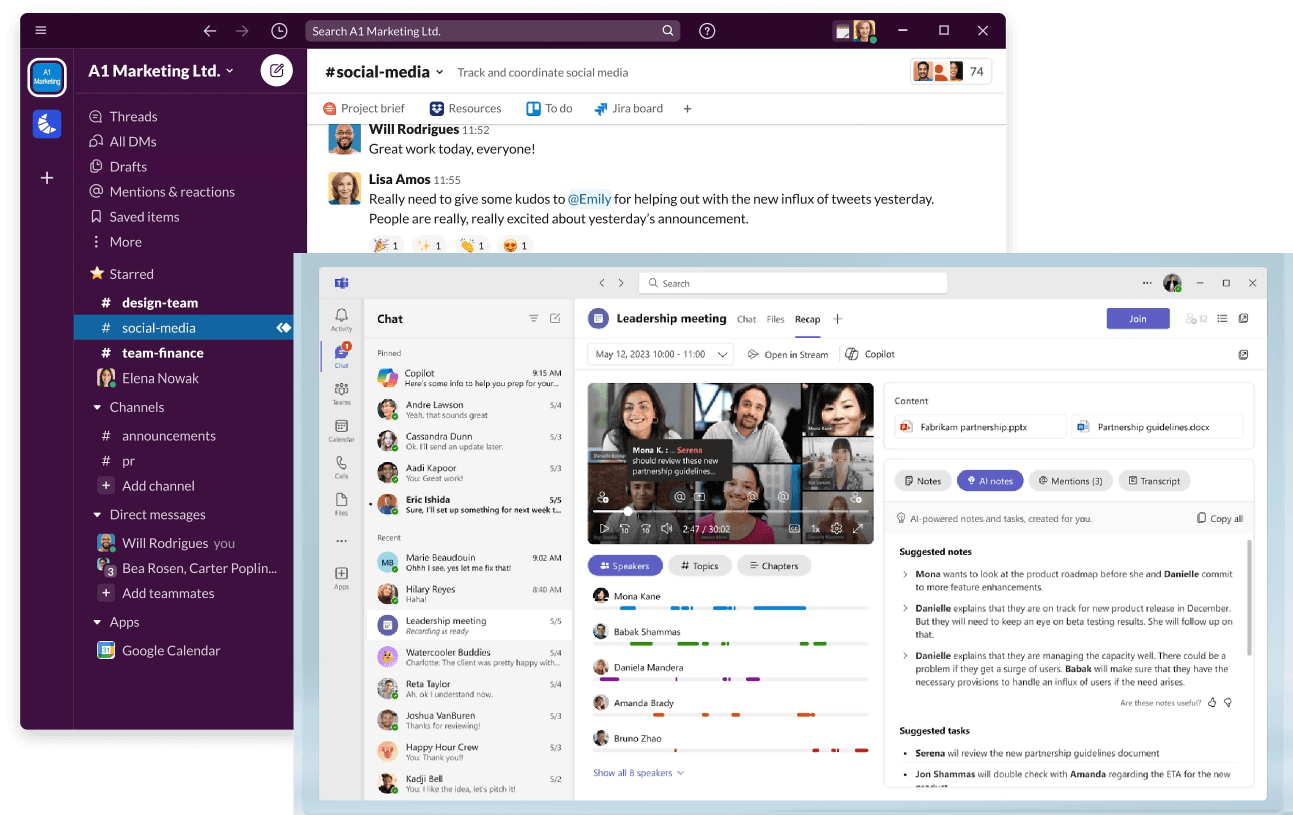1293x815 pixels.
Task: Change the 1x playback speed
Action: (x=815, y=529)
